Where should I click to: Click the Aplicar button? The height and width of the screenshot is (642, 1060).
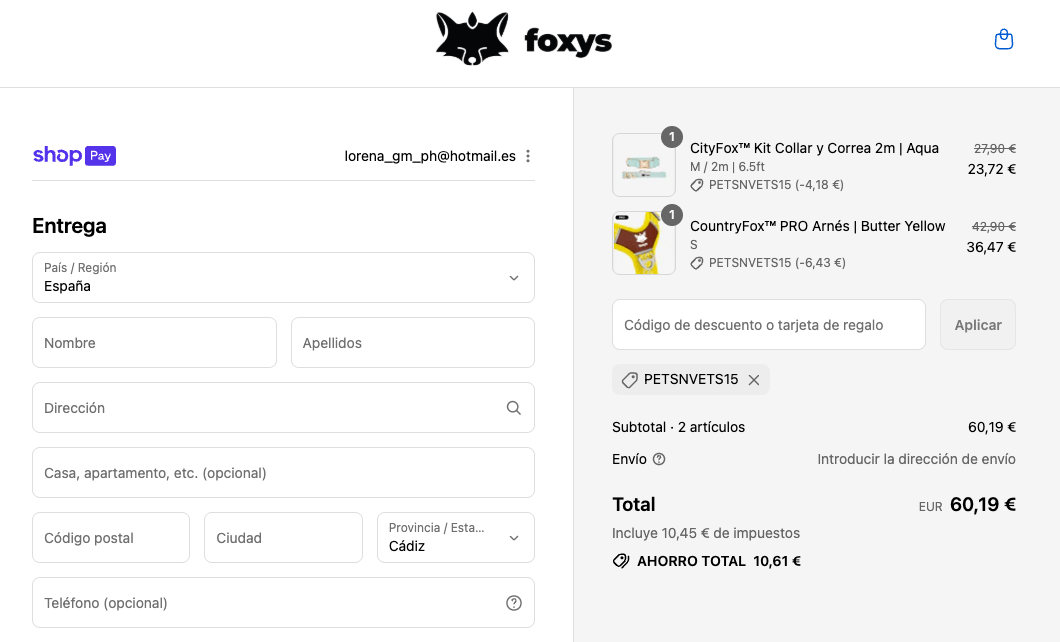(x=978, y=324)
